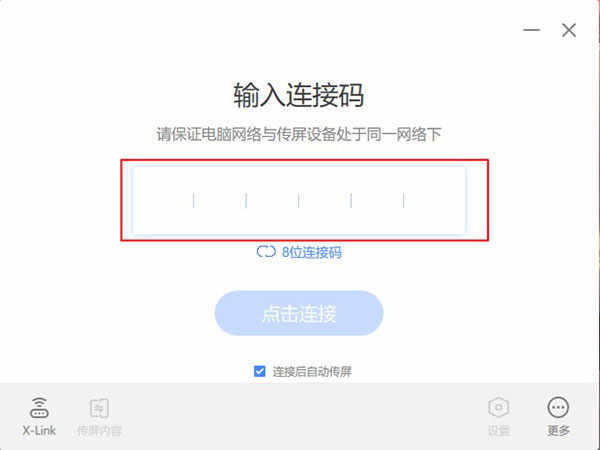The height and width of the screenshot is (450, 600).
Task: Focus the first digit cell of the connection code
Action: (167, 200)
